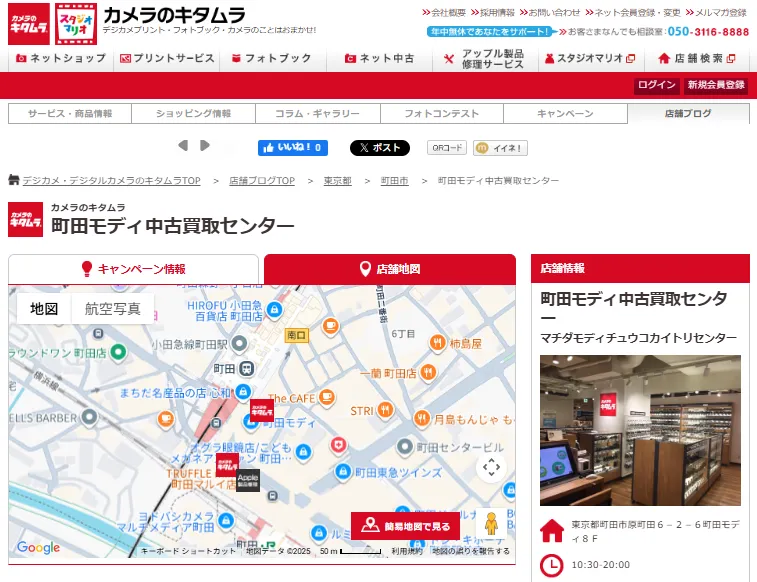This screenshot has height=582, width=757.
Task: Select the 店舗ブログ tab
Action: click(x=688, y=113)
